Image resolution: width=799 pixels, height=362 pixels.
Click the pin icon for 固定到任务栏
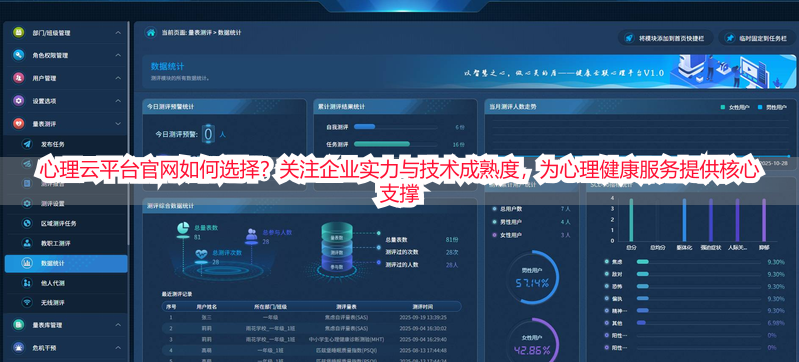coord(730,38)
